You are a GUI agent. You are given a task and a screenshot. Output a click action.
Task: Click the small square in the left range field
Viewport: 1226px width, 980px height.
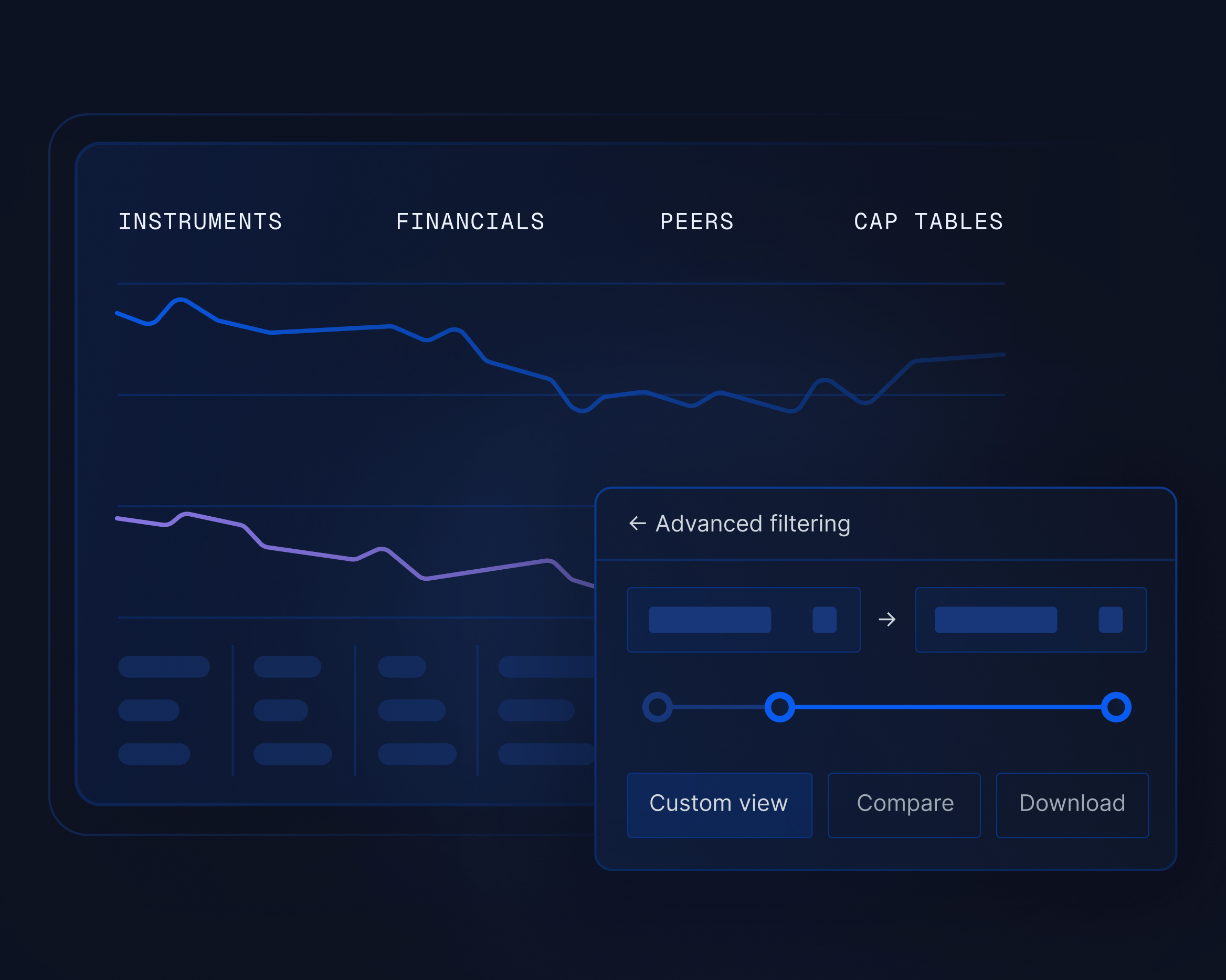click(x=825, y=620)
